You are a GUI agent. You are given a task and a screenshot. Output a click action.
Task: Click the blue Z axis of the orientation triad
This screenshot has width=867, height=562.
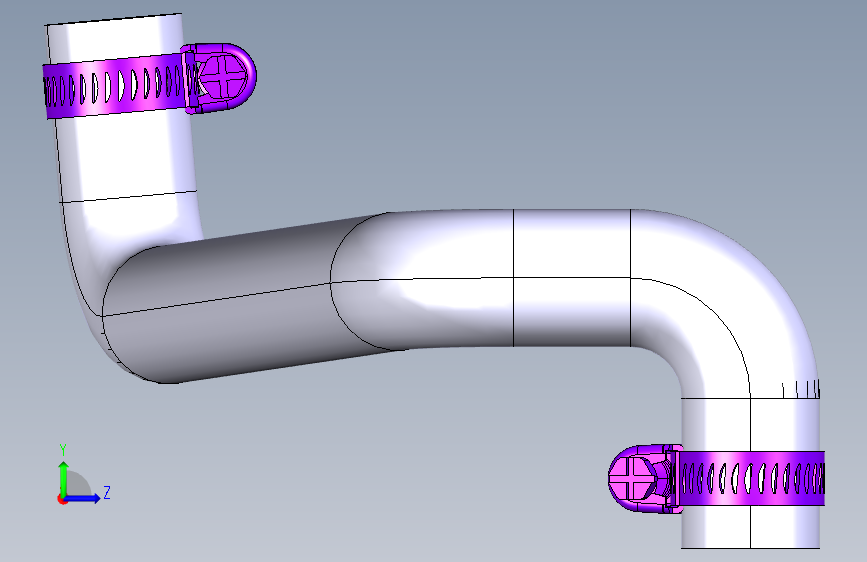pos(83,498)
